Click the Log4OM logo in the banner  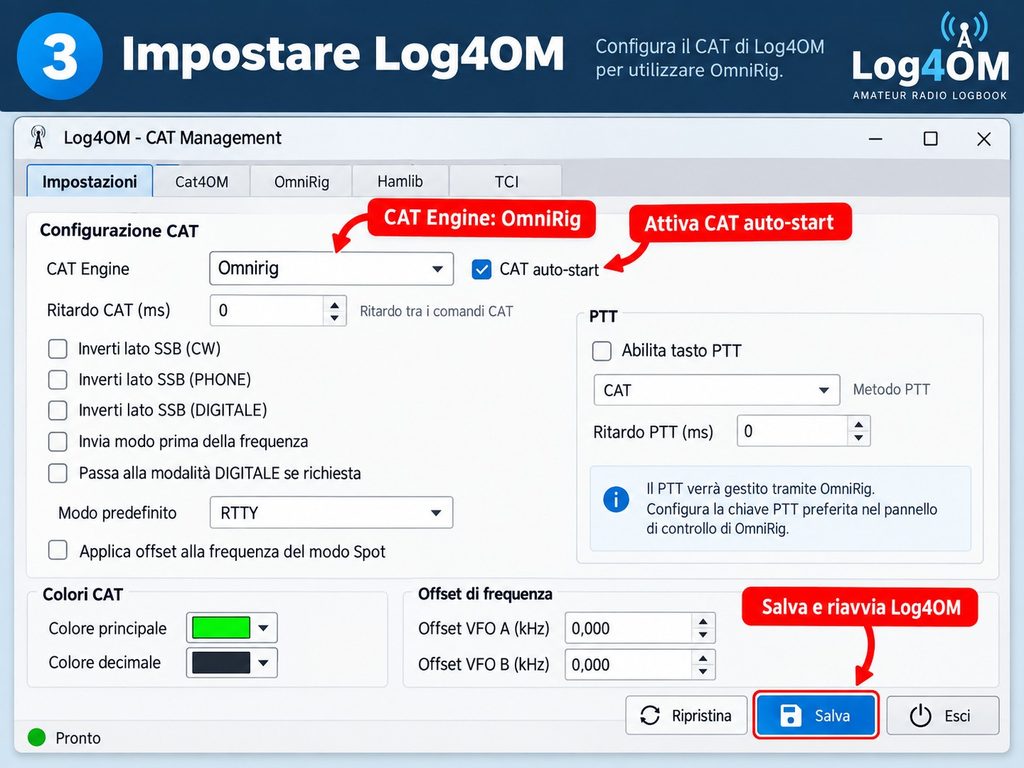coord(931,57)
